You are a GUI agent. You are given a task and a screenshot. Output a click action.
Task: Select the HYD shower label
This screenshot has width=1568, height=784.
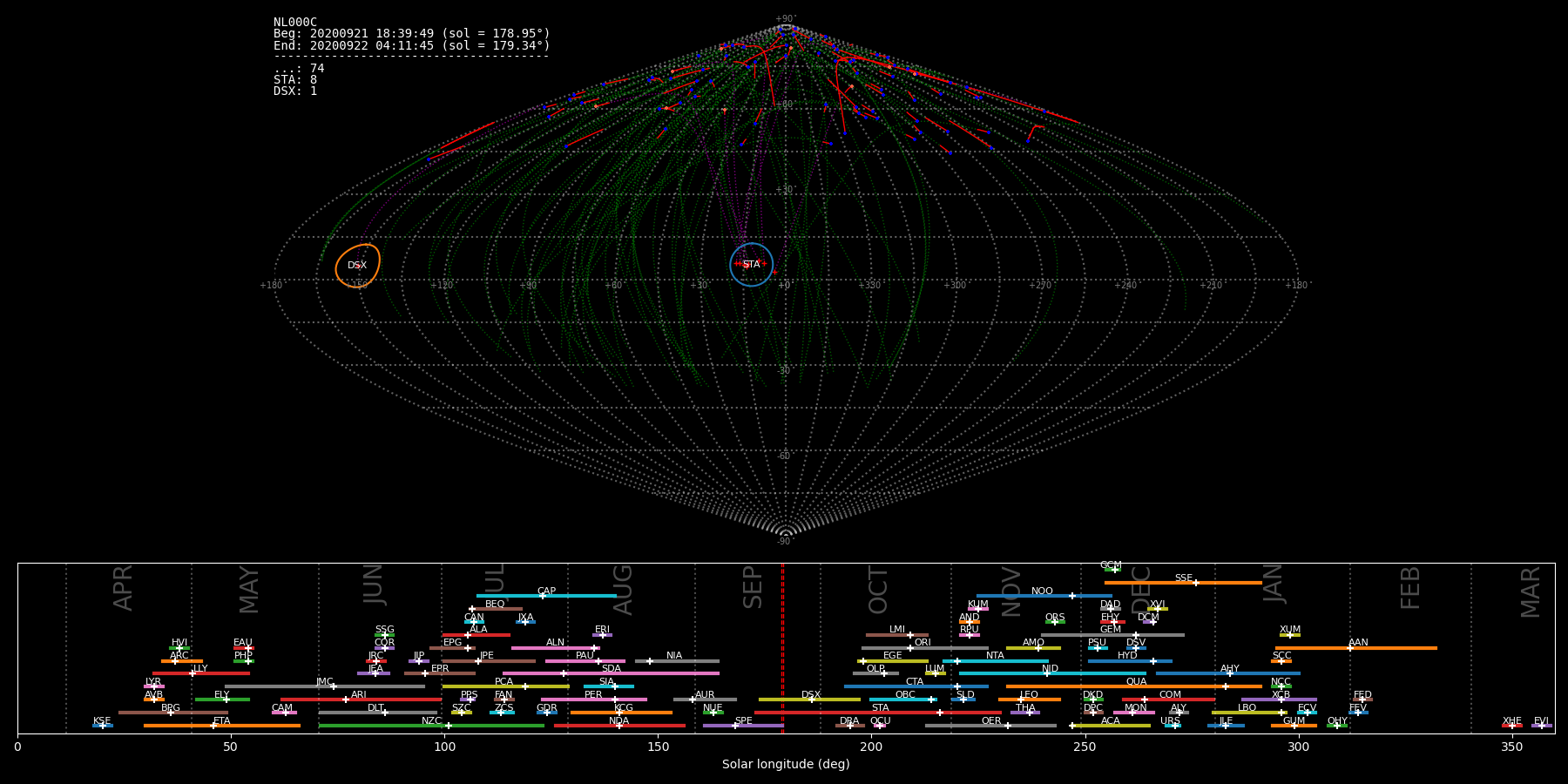coord(1127,656)
